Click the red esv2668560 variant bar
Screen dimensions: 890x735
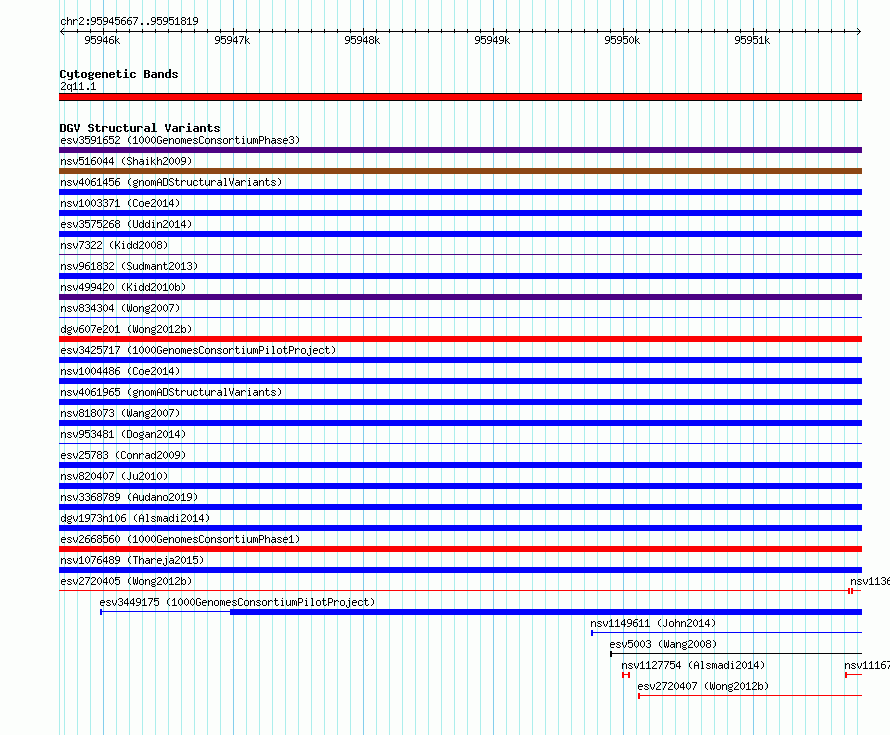(x=460, y=549)
